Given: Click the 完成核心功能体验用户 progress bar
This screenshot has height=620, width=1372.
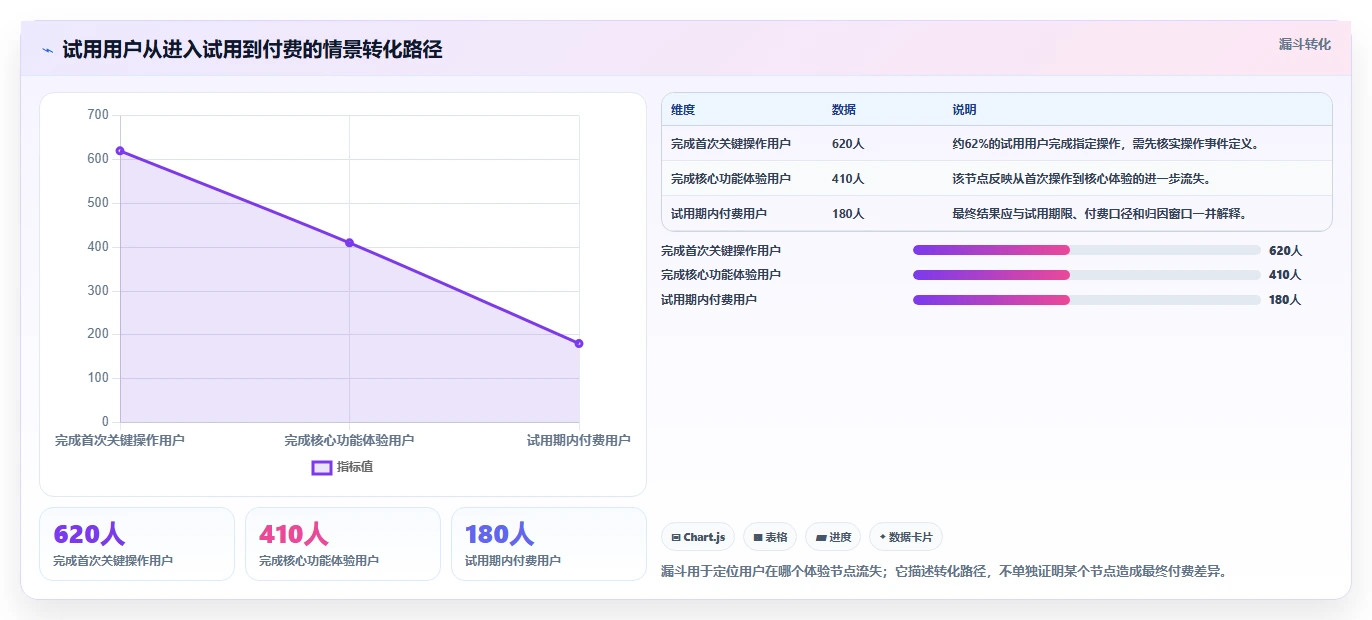Looking at the screenshot, I should pyautogui.click(x=1086, y=275).
